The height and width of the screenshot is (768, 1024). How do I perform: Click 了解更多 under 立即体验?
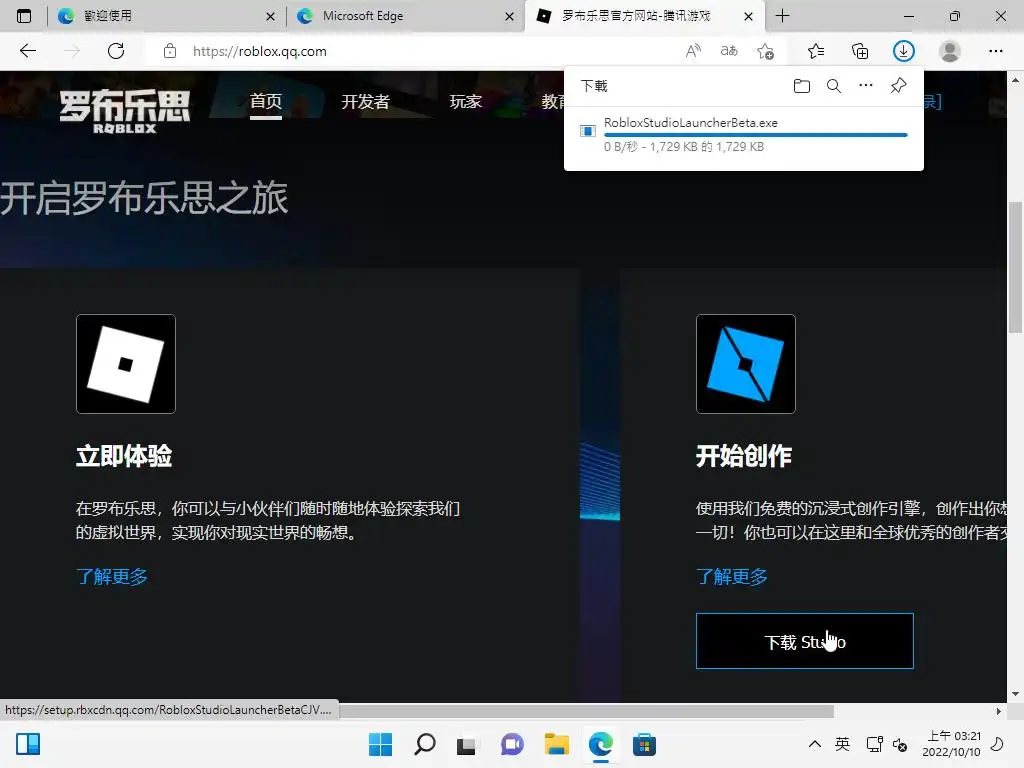112,577
